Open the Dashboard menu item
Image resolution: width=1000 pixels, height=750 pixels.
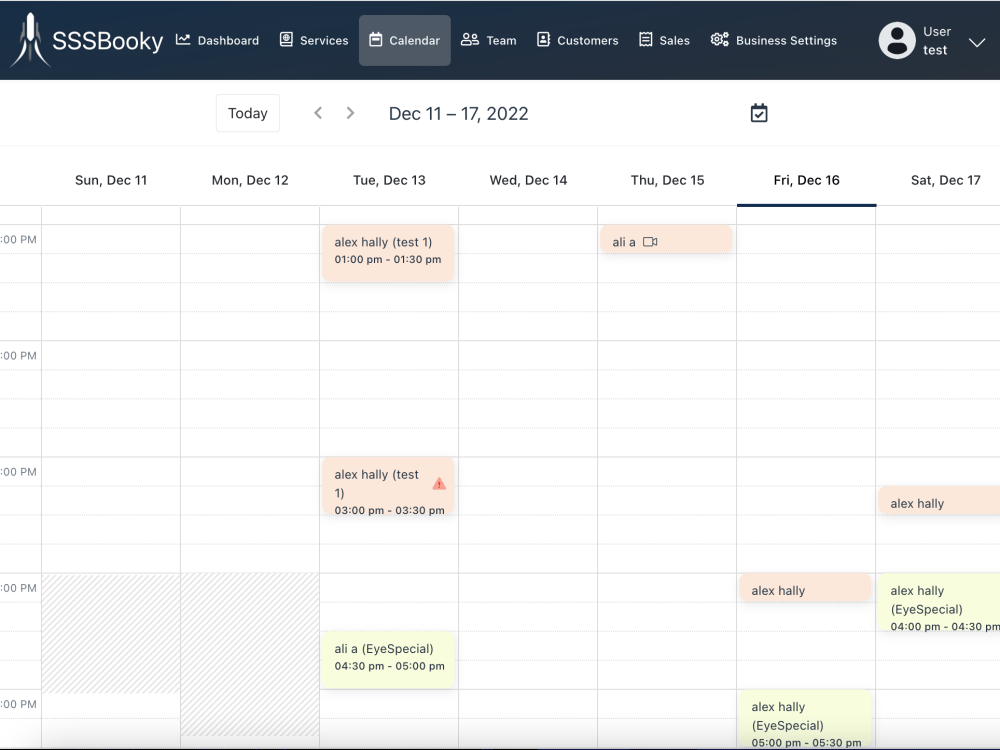[217, 40]
